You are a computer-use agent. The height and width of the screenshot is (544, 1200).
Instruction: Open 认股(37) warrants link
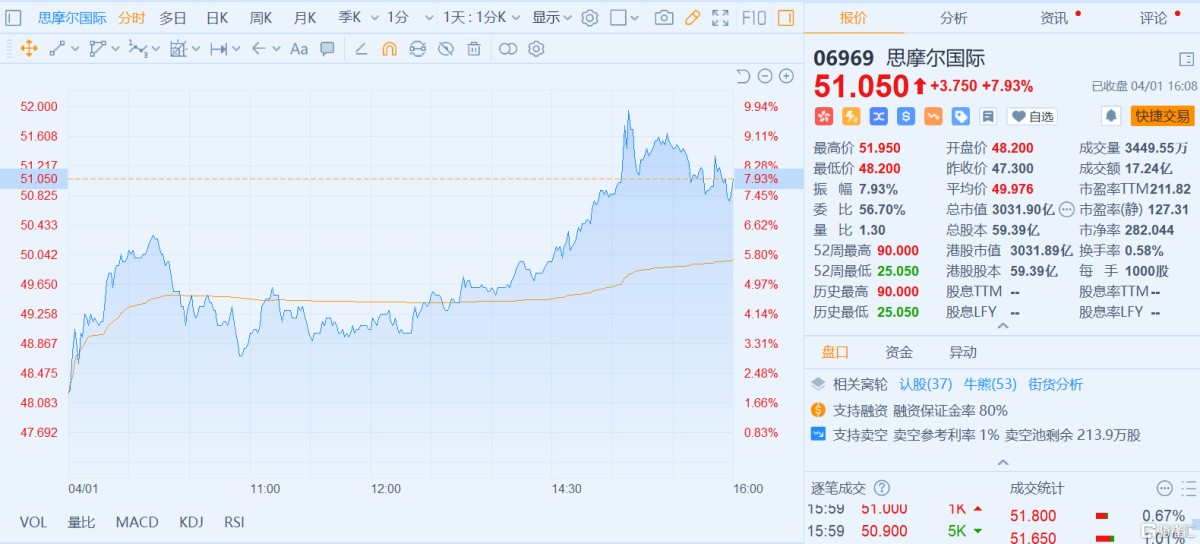tap(926, 384)
